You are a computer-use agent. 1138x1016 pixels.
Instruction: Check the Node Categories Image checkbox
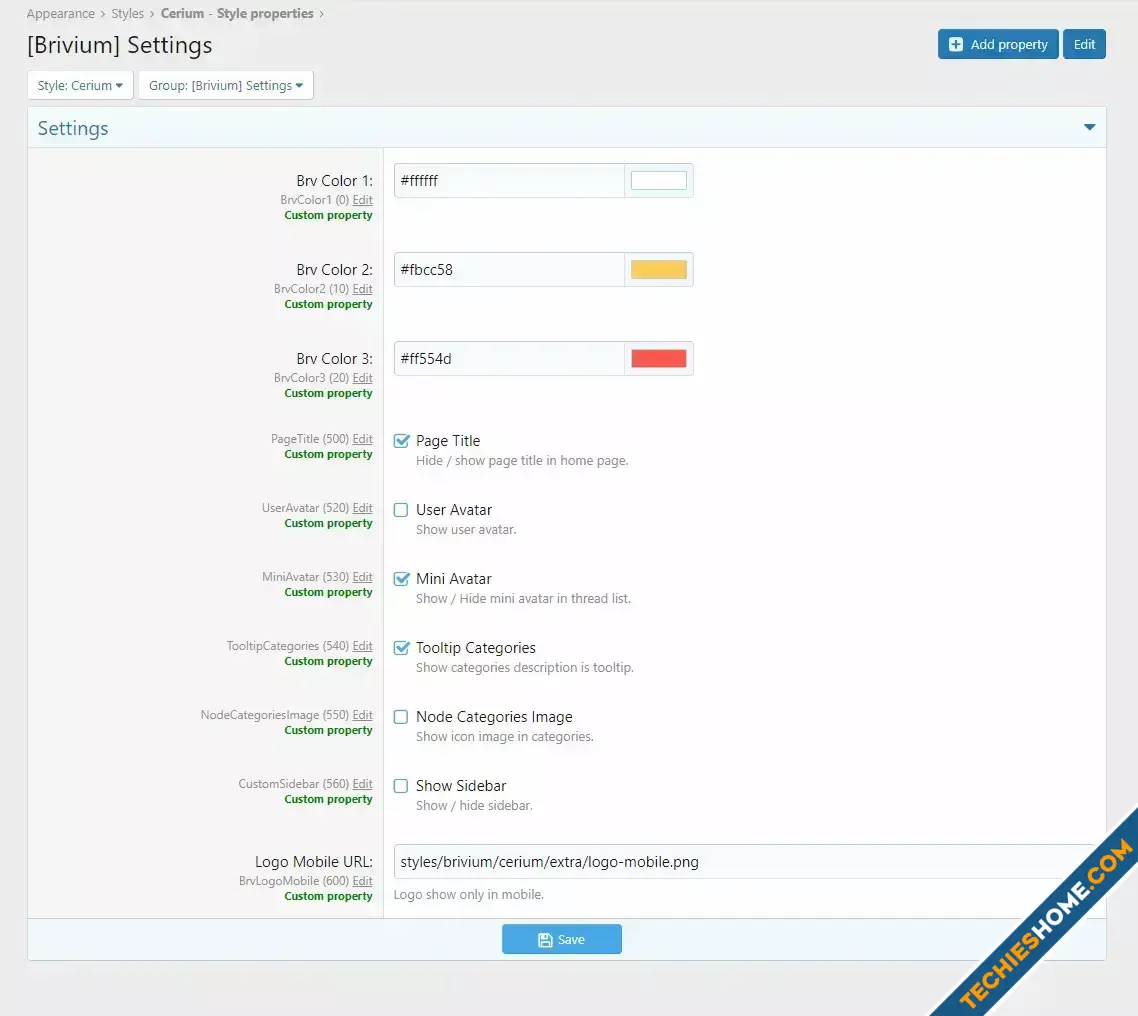click(401, 716)
